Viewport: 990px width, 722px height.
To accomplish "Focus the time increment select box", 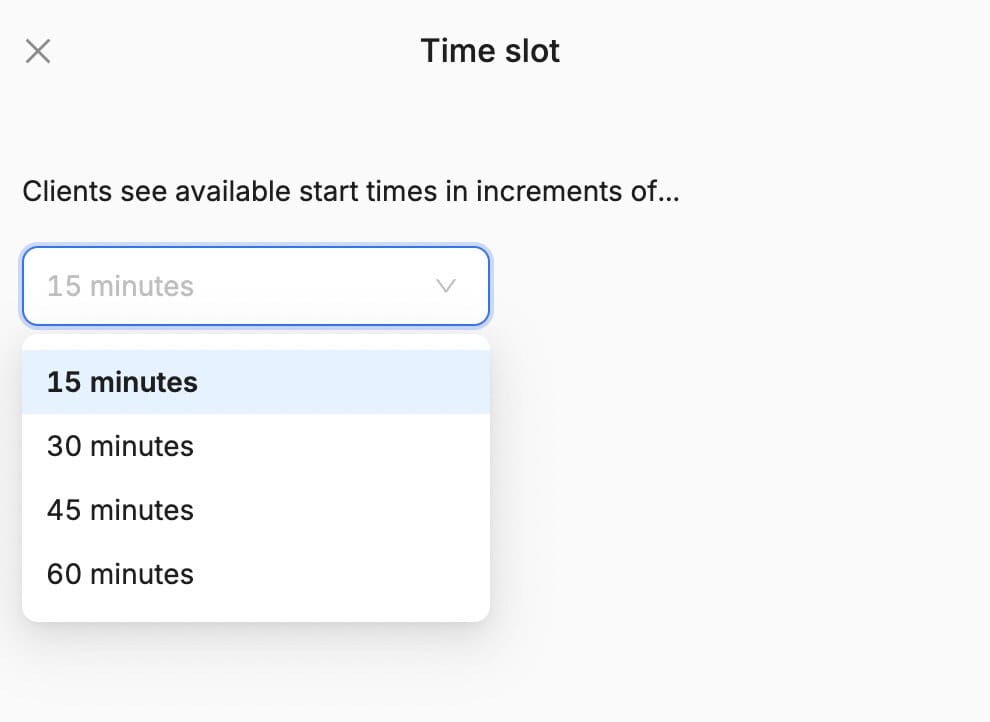I will click(256, 286).
